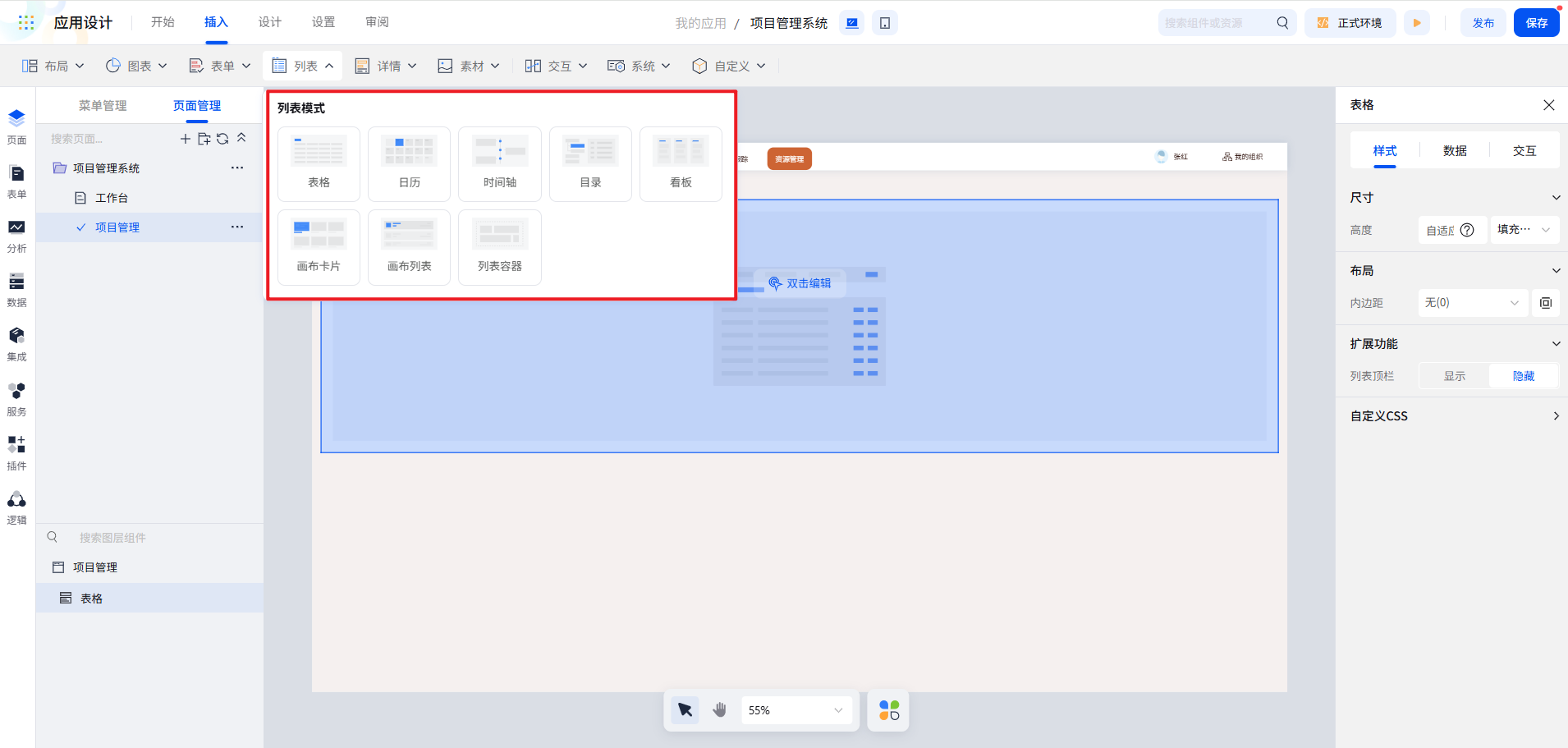Open the 审阅 menu
Screen dimensions: 1568x748
[376, 22]
